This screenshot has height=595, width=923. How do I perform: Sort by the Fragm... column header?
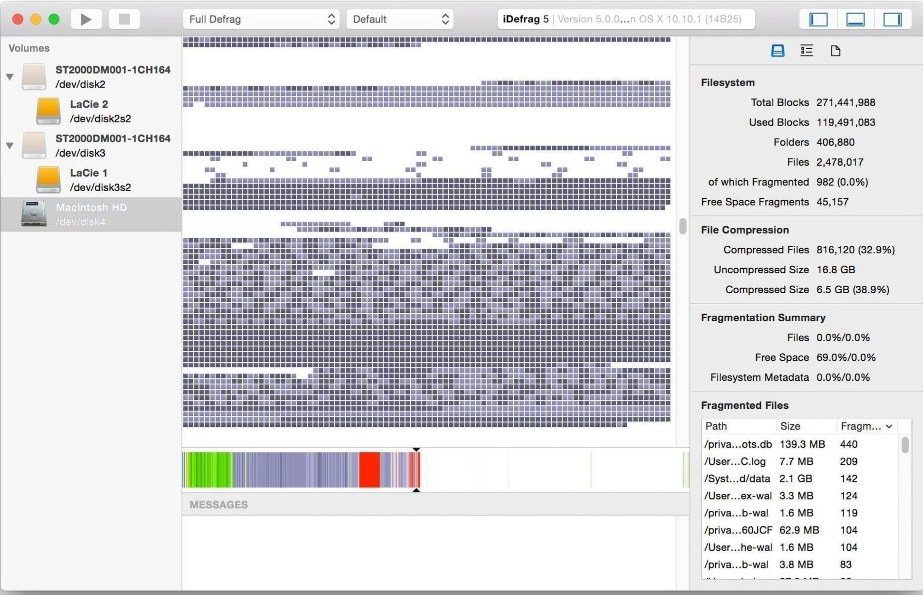[867, 426]
